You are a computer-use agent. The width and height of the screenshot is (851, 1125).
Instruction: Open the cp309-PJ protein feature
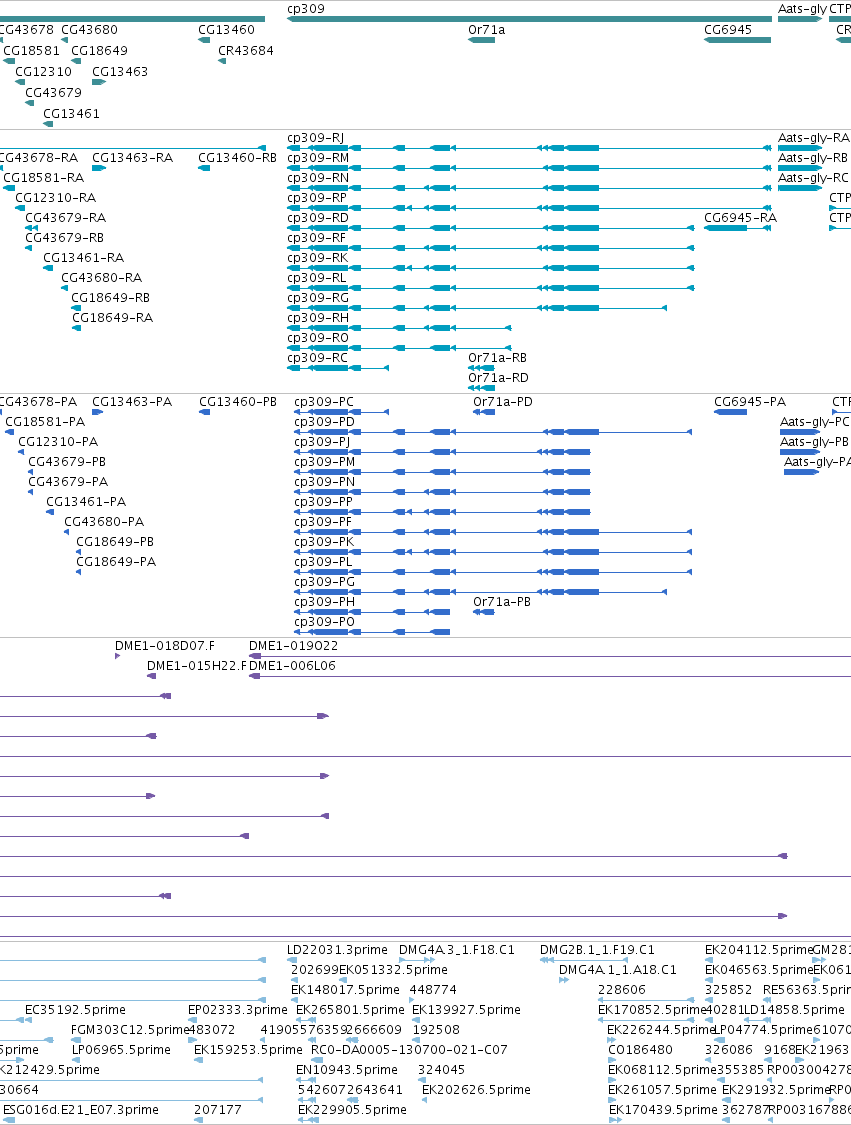pyautogui.click(x=442, y=452)
